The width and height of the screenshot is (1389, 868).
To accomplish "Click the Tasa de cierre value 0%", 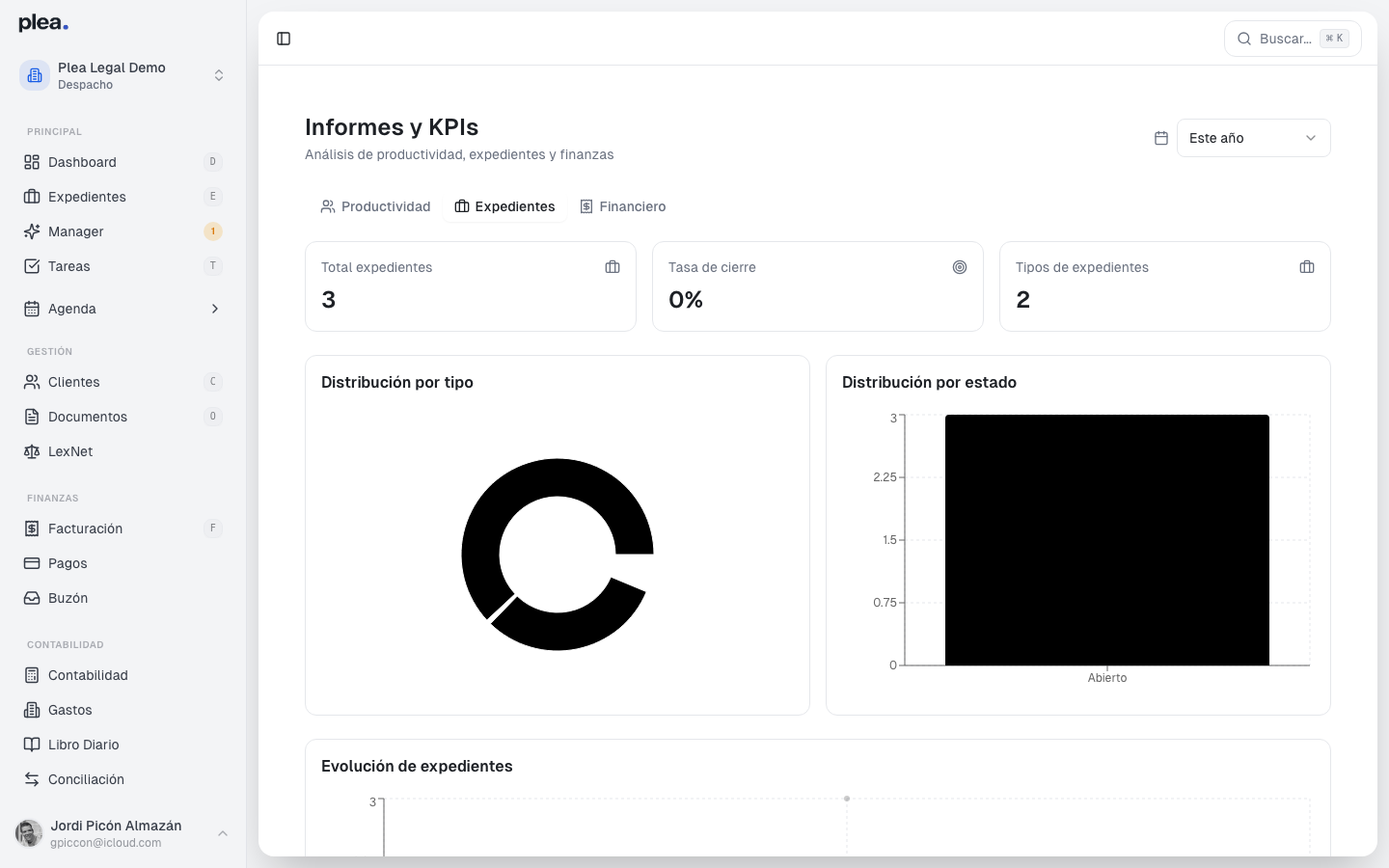I will pos(686,300).
